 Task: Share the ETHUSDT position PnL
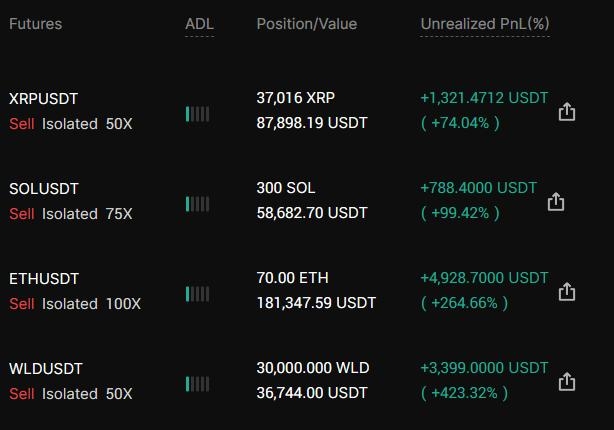[567, 292]
